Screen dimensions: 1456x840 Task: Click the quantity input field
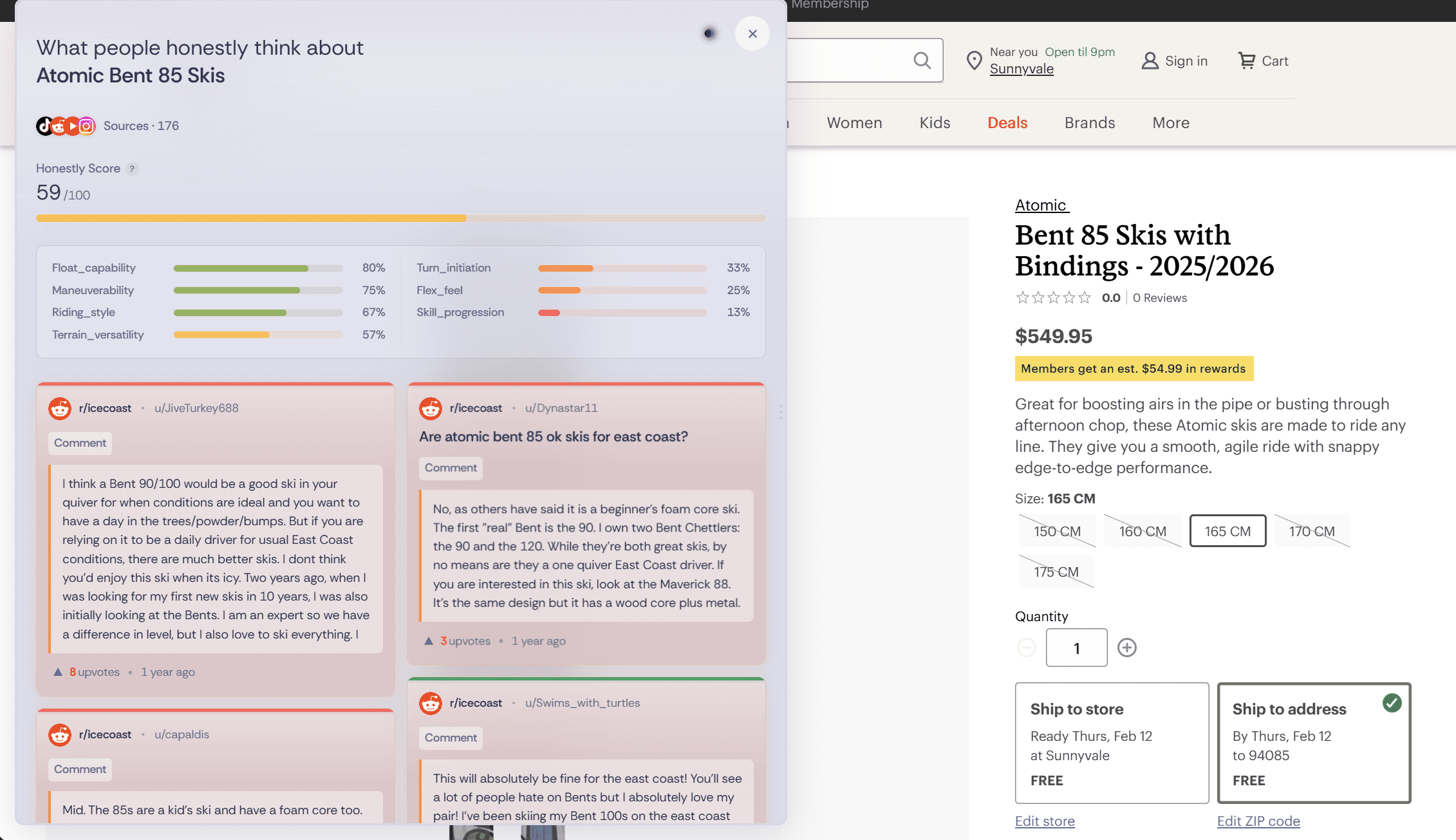point(1076,648)
